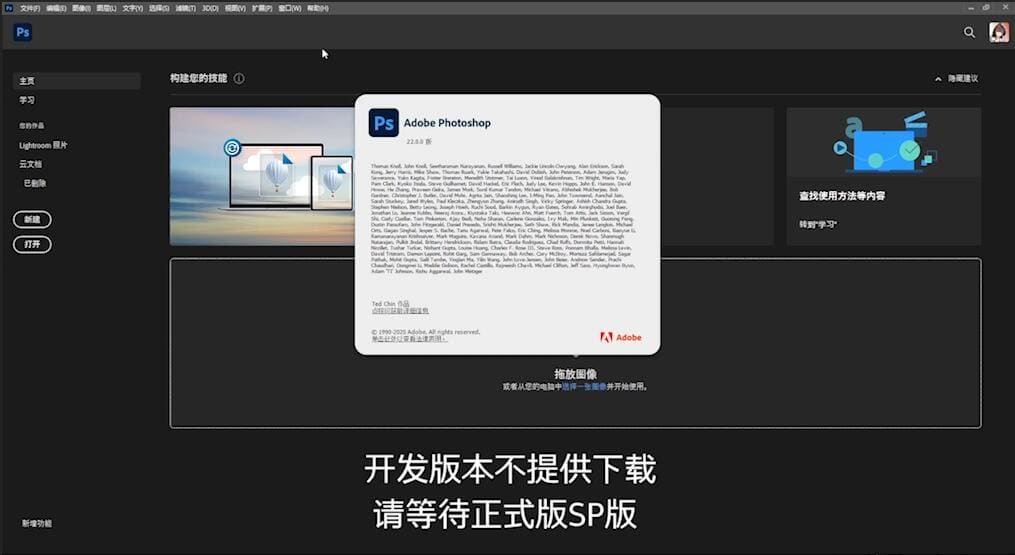Viewport: 1015px width, 555px height.
Task: Open the 3D(D) menu
Action: (210, 8)
